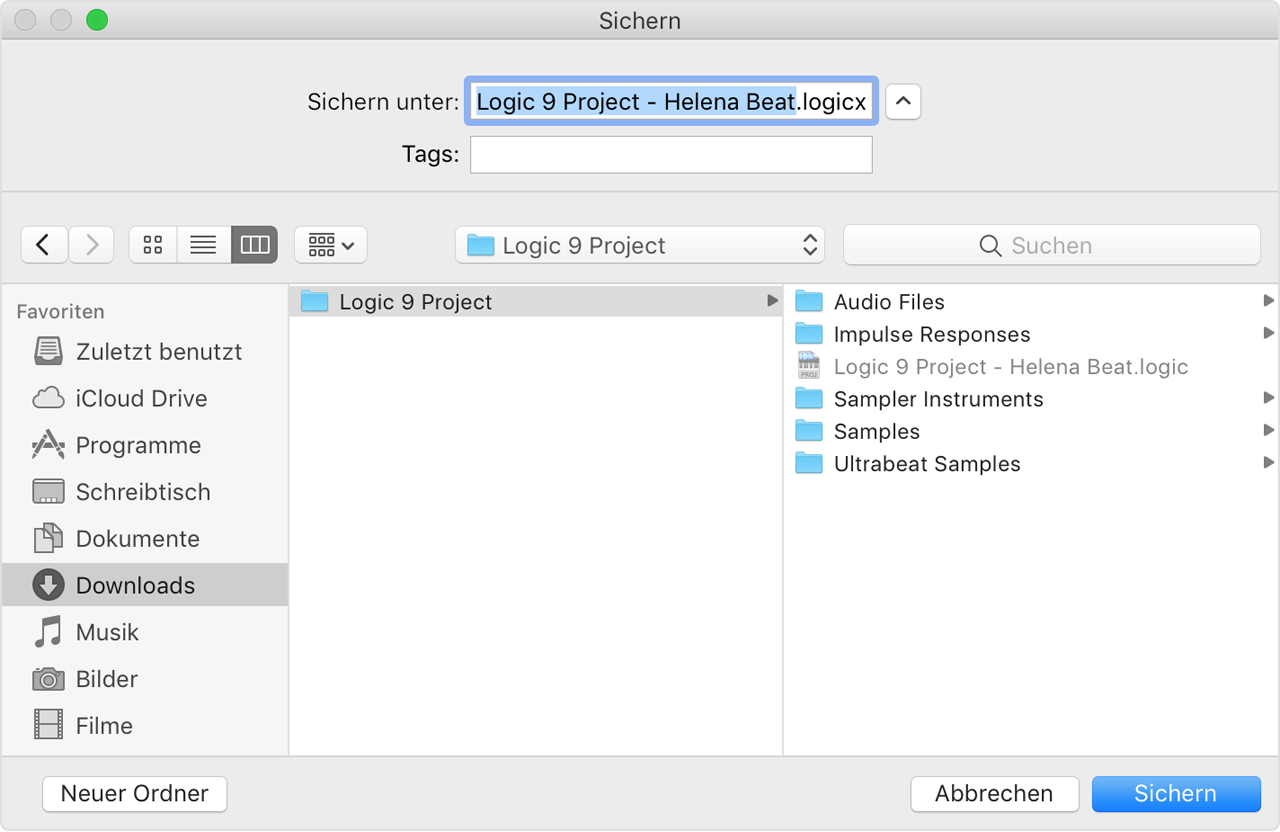
Task: Open the group-by arrangement dropdown
Action: [x=331, y=245]
